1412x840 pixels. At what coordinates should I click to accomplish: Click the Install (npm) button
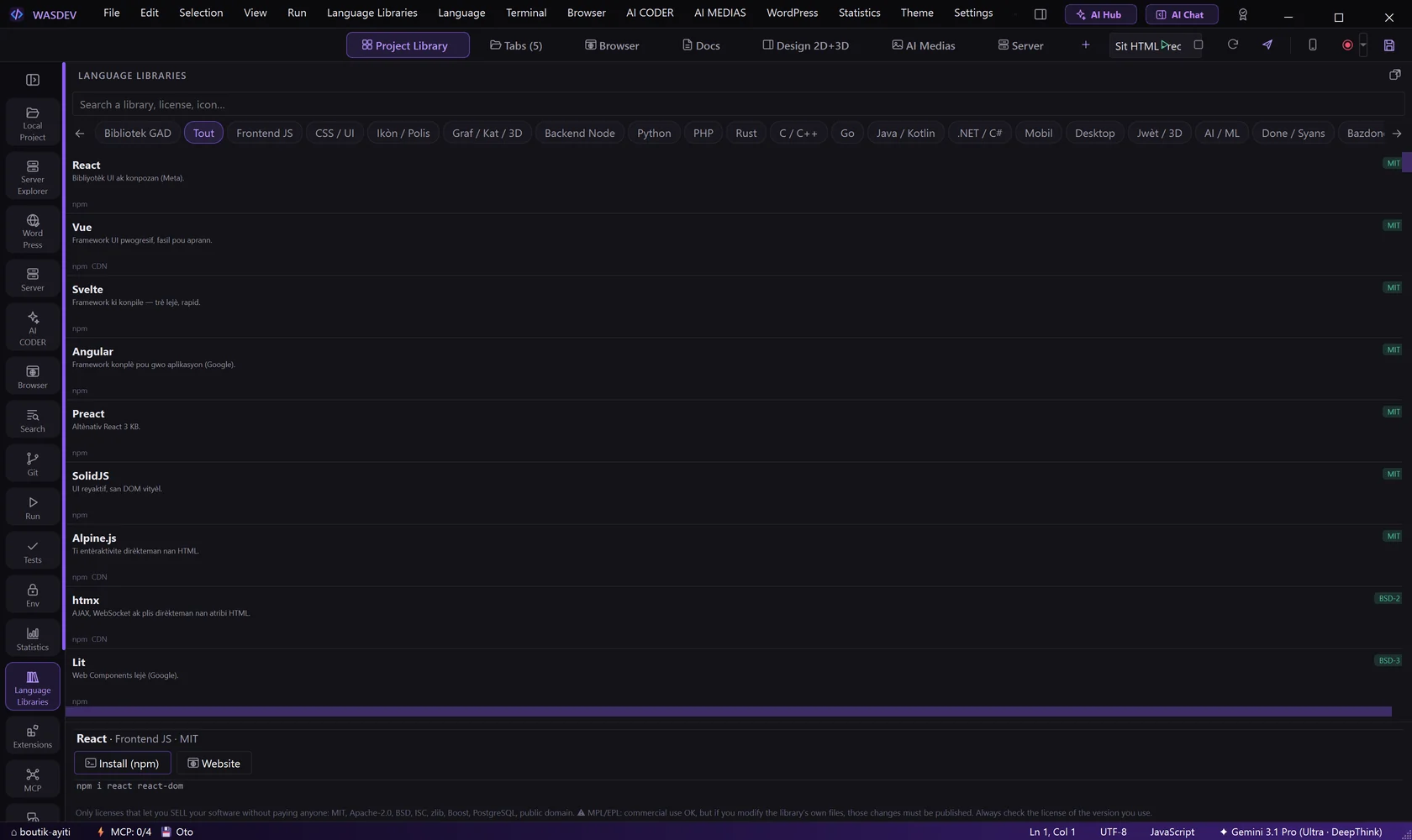pos(123,764)
